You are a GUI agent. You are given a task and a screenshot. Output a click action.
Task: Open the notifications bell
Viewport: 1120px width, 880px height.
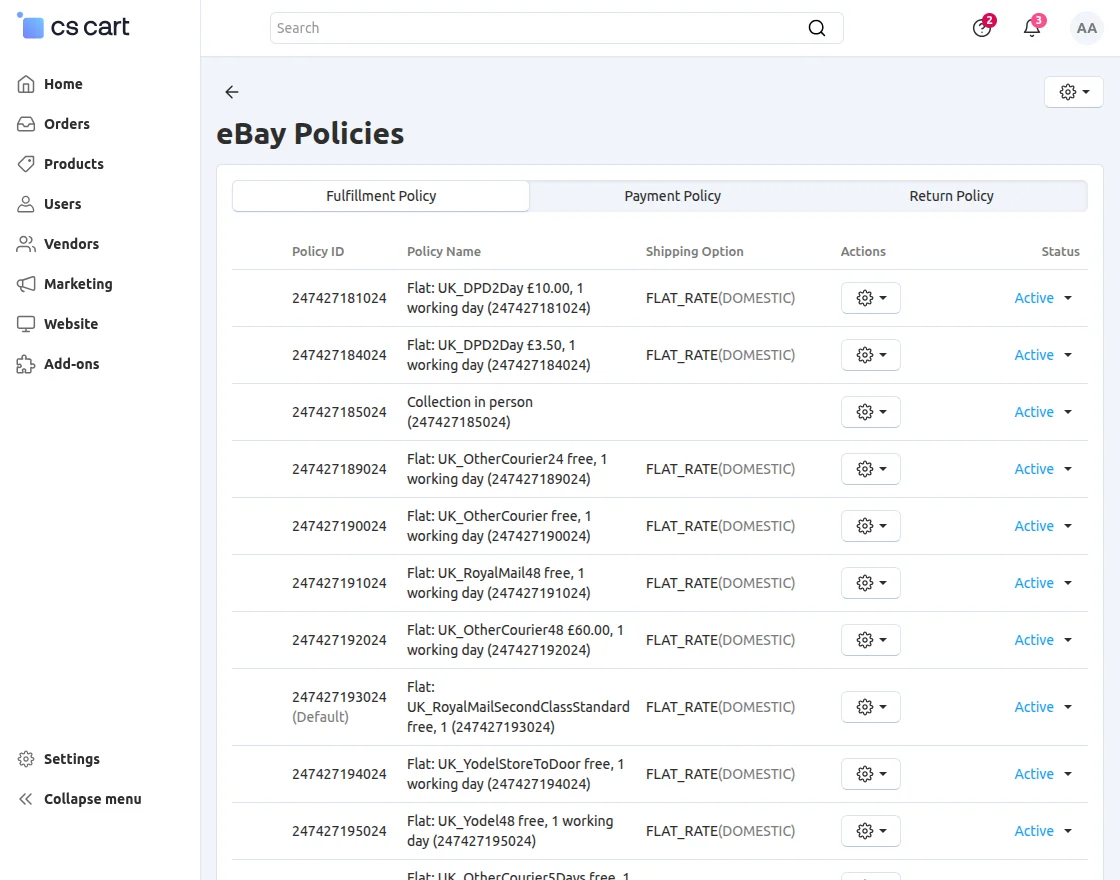[1032, 28]
